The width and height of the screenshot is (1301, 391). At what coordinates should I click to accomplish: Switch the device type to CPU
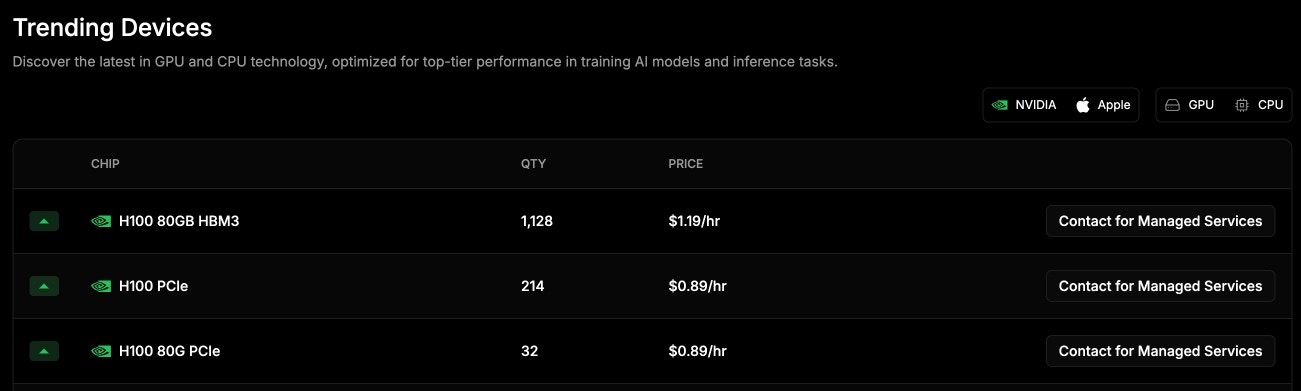[1259, 105]
